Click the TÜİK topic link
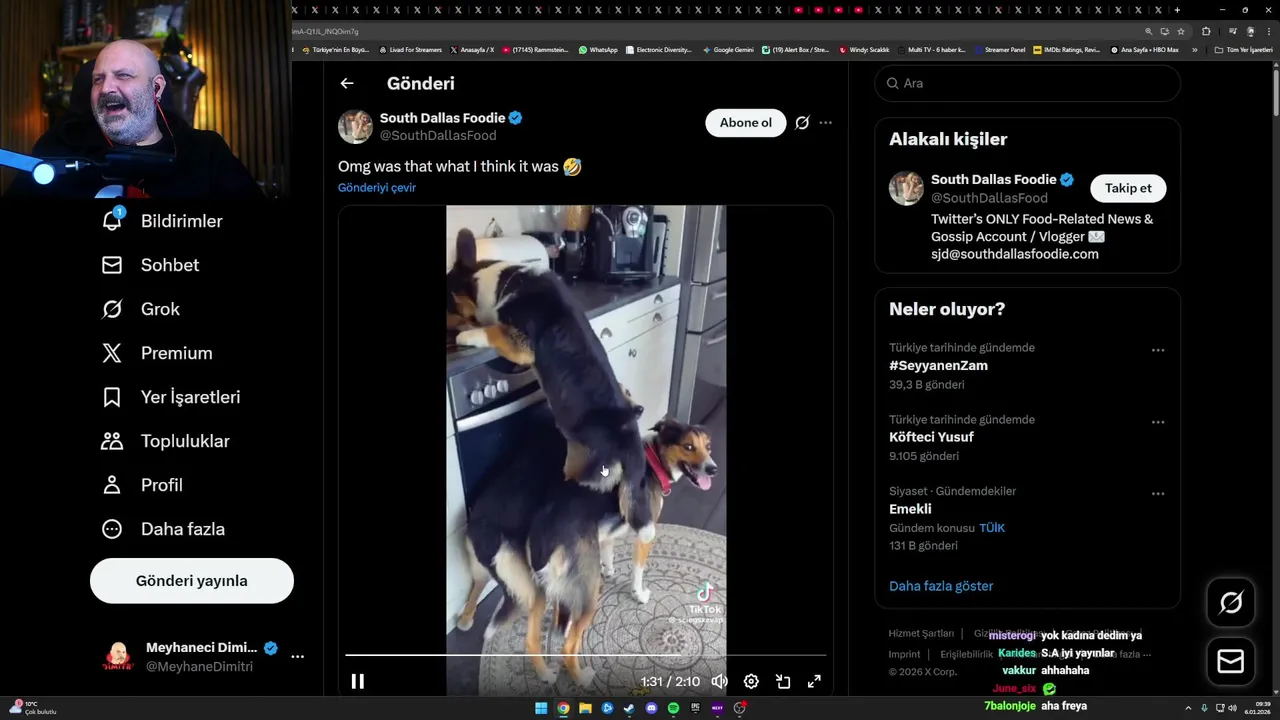Screen dimensions: 1280x720 (992, 528)
